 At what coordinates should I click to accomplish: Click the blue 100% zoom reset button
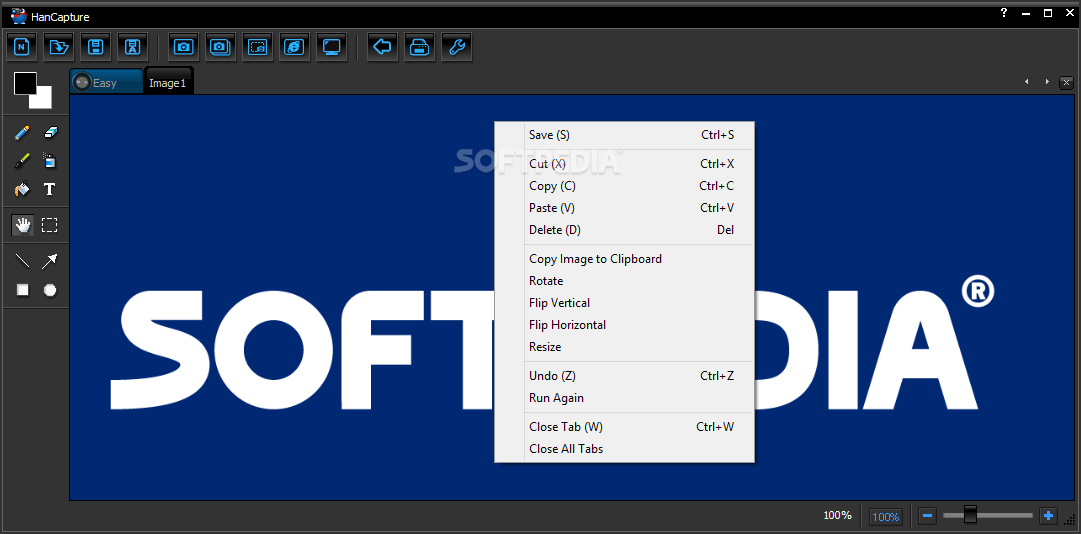885,516
